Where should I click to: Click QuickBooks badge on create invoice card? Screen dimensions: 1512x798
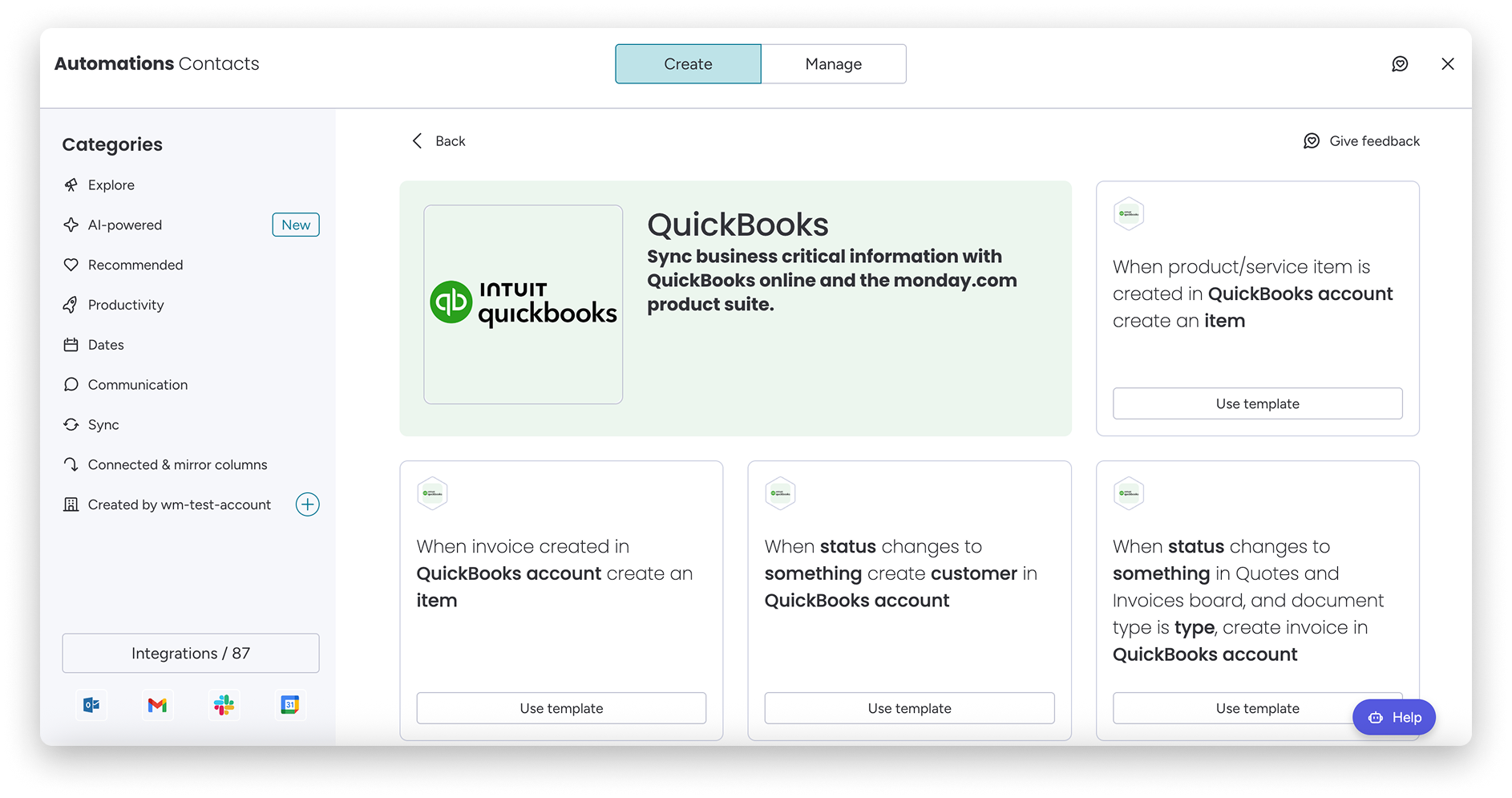(1129, 493)
